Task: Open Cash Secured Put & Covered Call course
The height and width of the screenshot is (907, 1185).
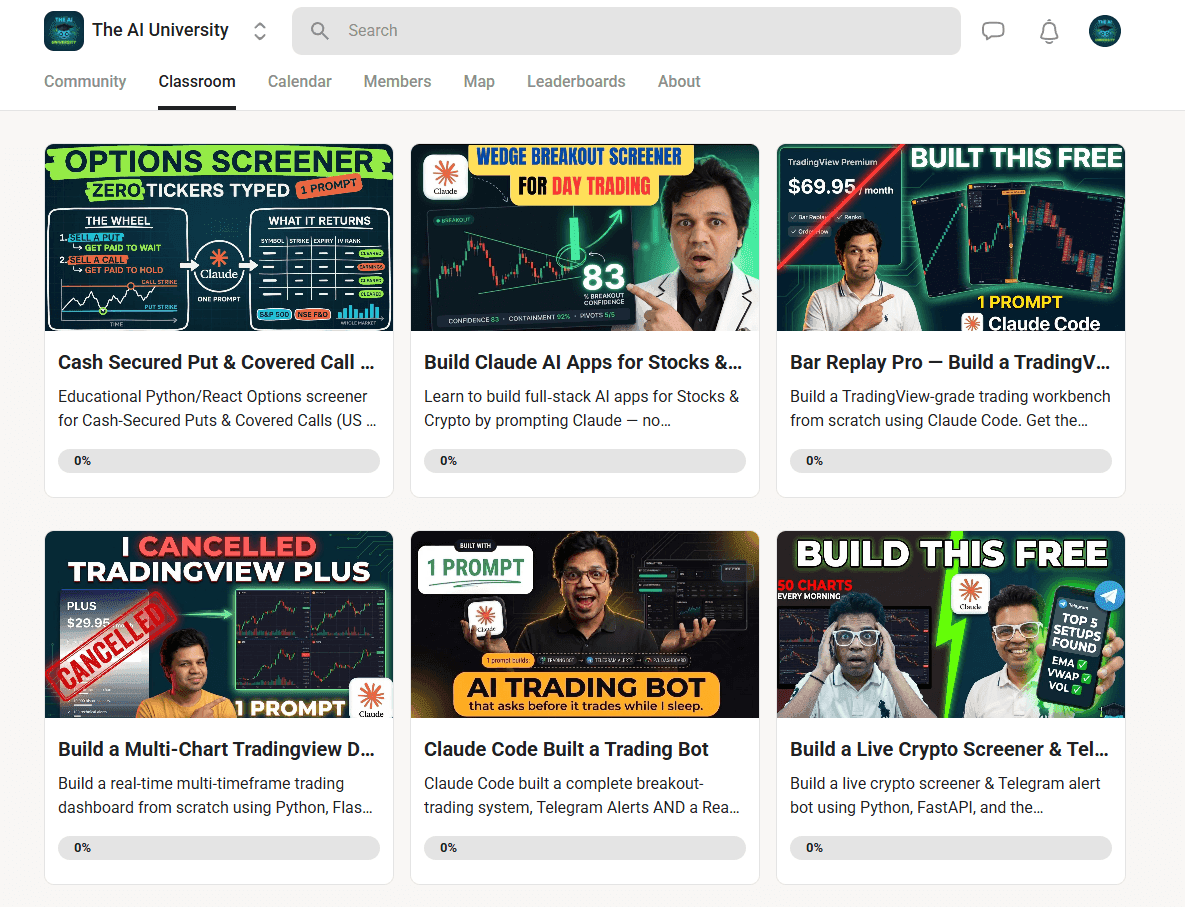Action: point(216,363)
